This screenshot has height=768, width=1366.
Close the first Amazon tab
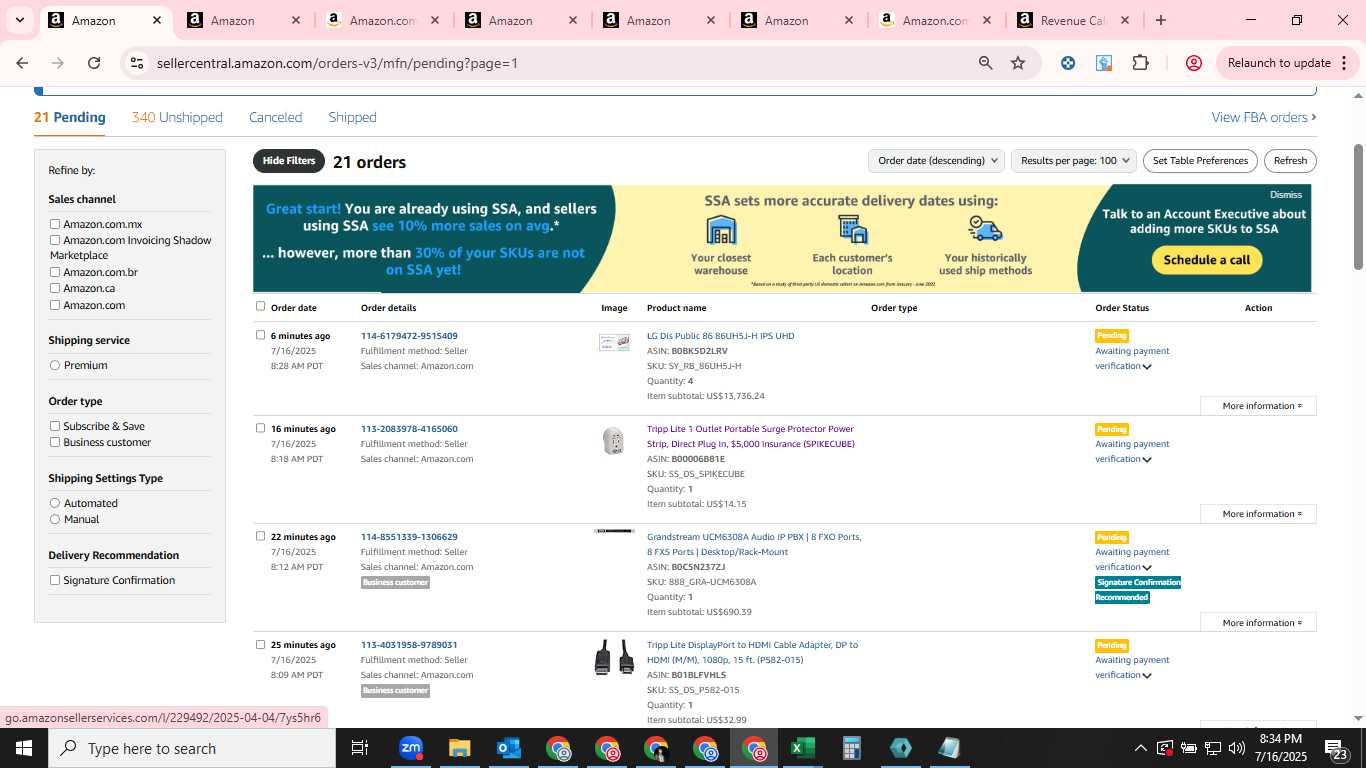pyautogui.click(x=157, y=20)
